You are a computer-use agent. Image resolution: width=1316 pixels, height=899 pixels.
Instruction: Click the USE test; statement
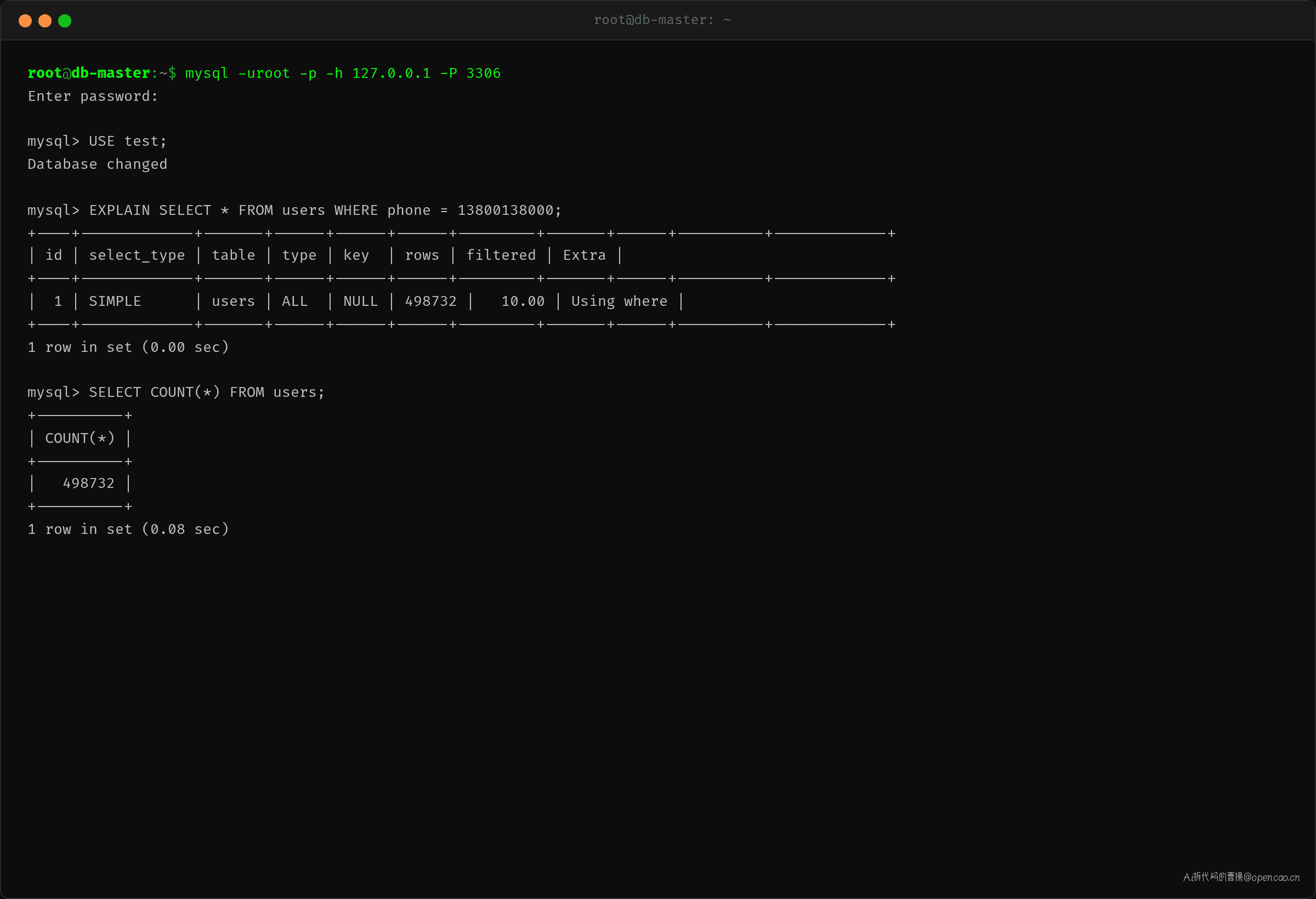point(128,141)
